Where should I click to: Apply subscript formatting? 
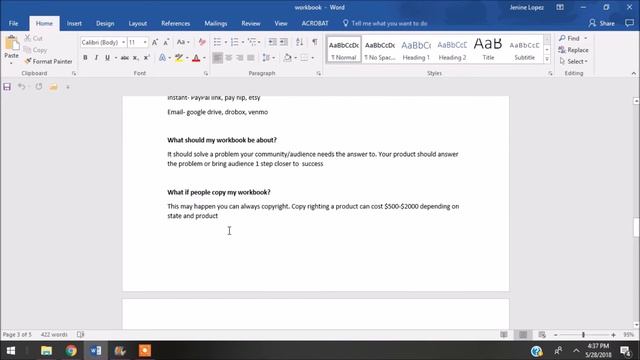click(136, 58)
